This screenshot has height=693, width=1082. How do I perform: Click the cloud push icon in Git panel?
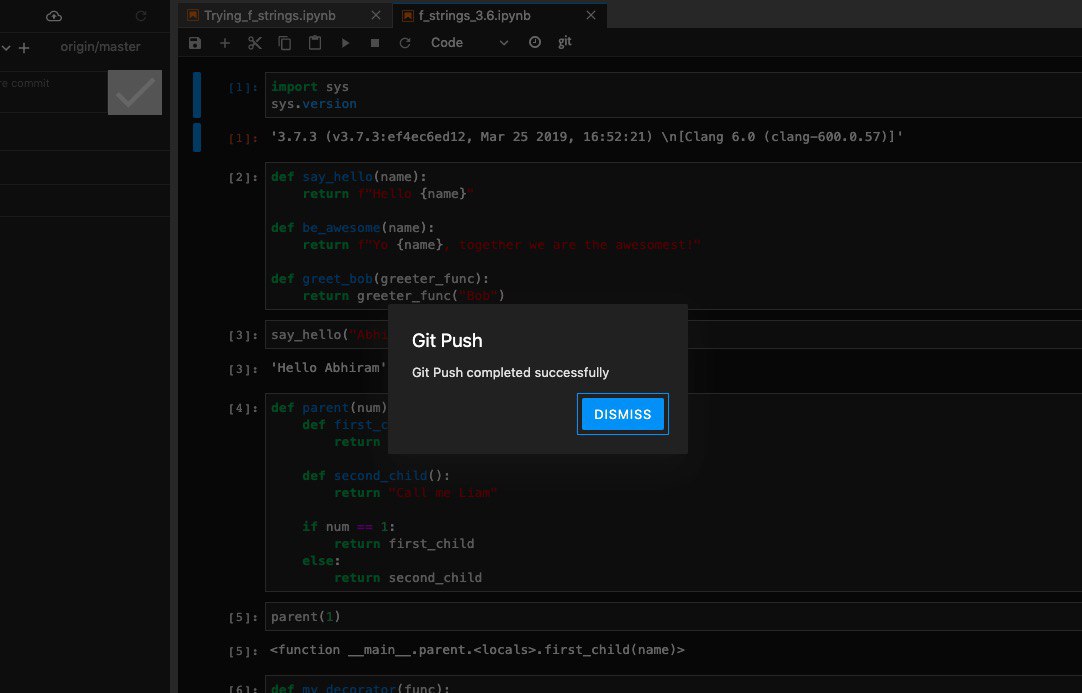pyautogui.click(x=54, y=16)
